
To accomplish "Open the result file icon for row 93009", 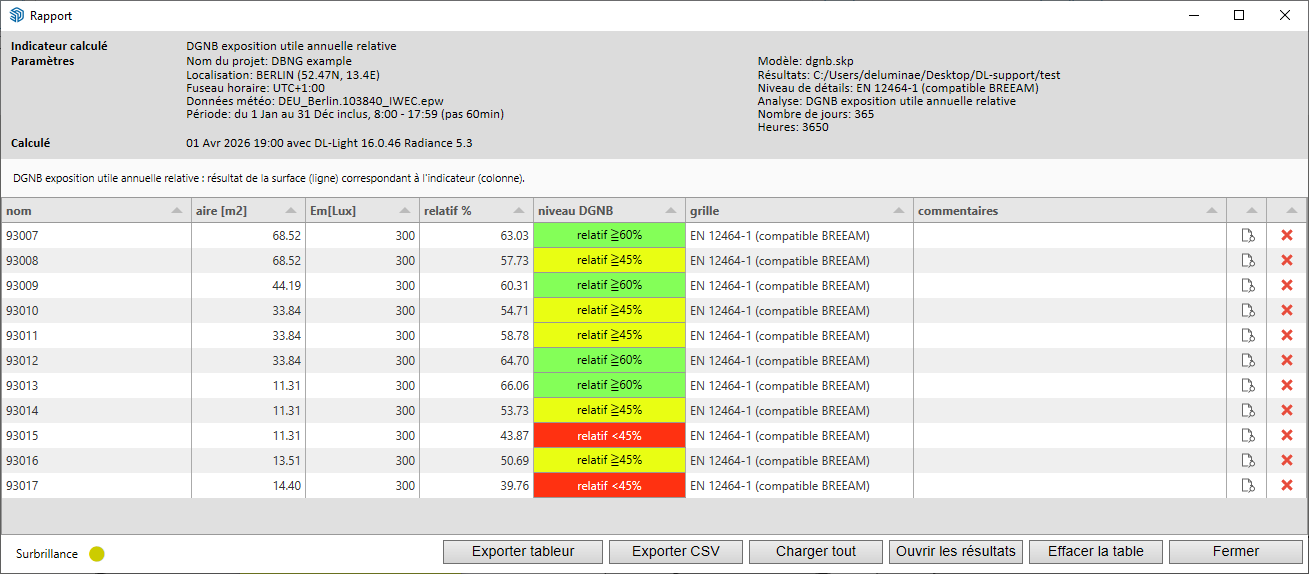I will point(1247,286).
